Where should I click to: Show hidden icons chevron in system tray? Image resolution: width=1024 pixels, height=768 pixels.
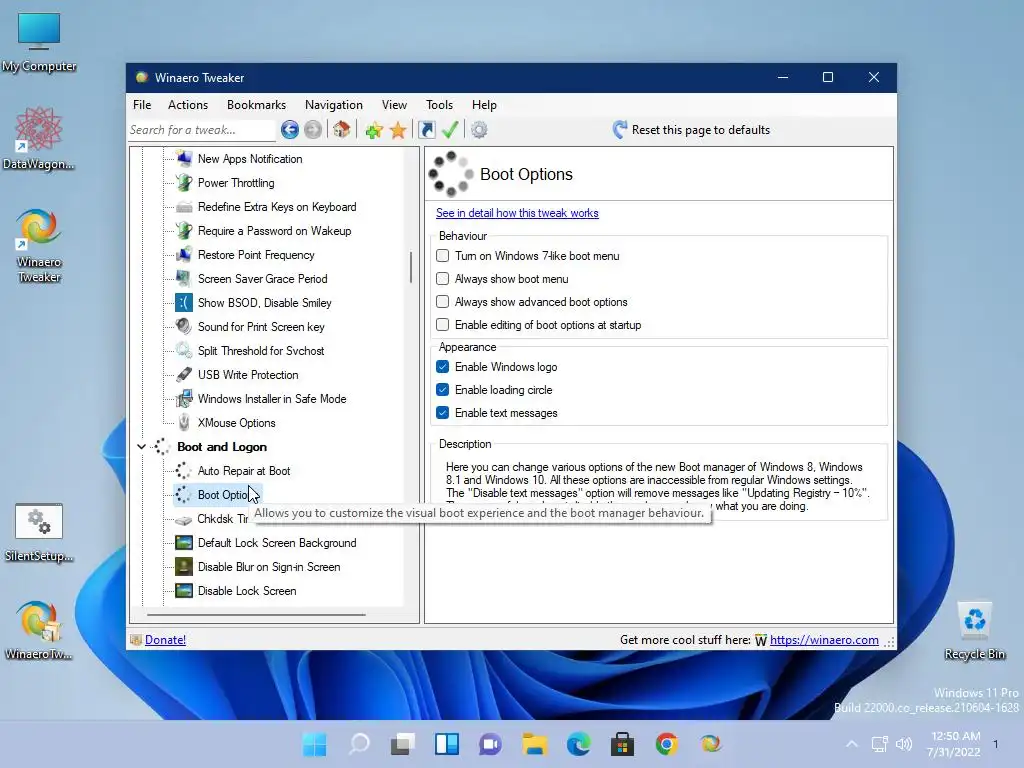[x=852, y=744]
